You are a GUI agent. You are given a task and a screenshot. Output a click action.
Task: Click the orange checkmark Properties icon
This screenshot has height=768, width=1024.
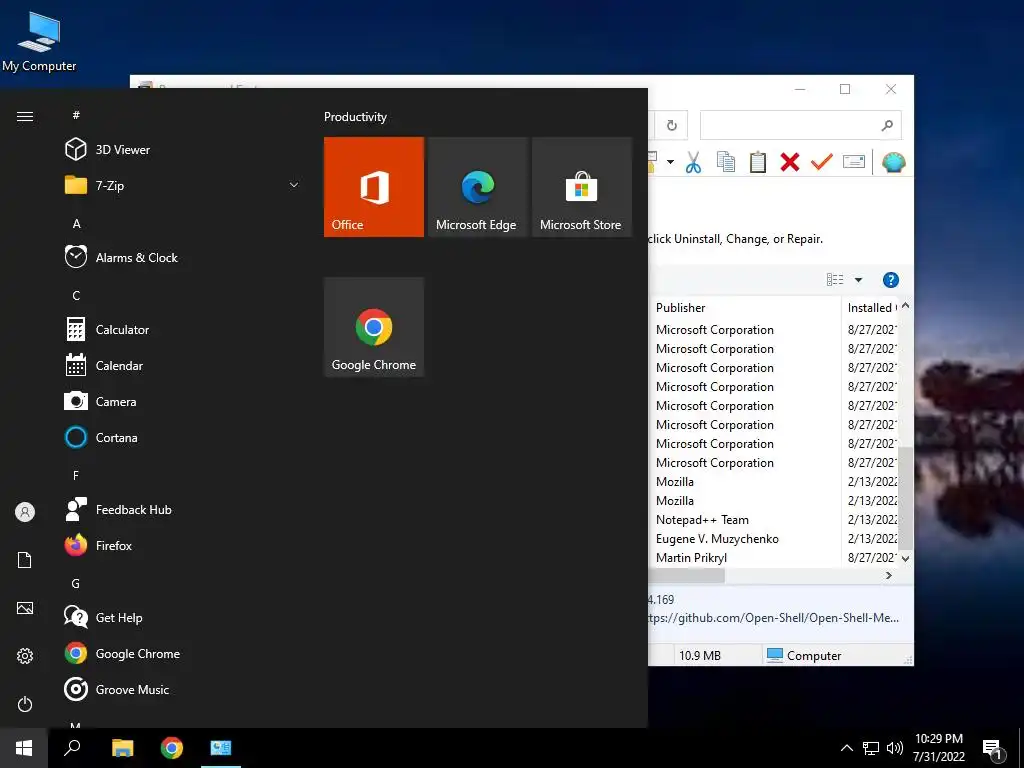point(822,161)
